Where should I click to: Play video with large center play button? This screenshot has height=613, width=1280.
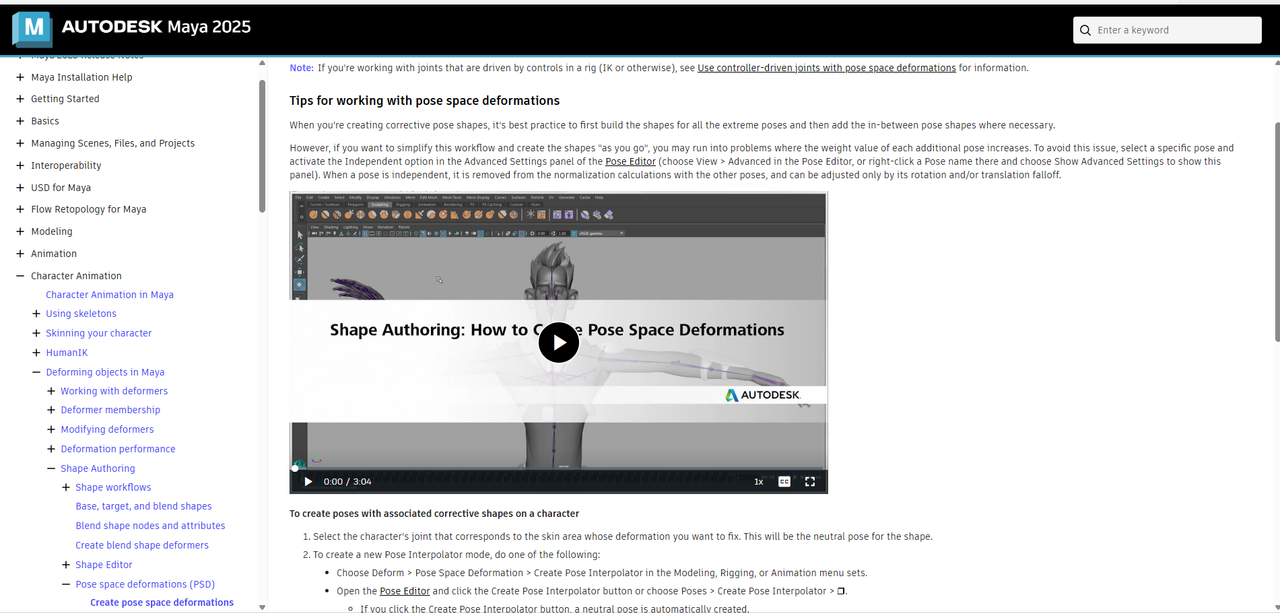[559, 343]
